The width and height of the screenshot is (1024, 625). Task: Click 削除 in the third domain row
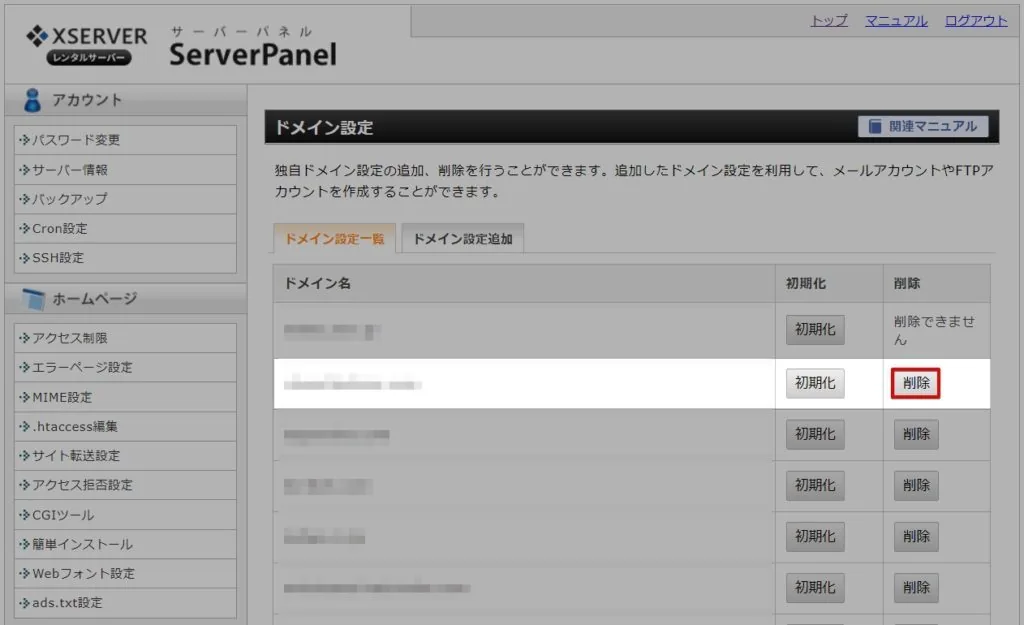tap(916, 434)
